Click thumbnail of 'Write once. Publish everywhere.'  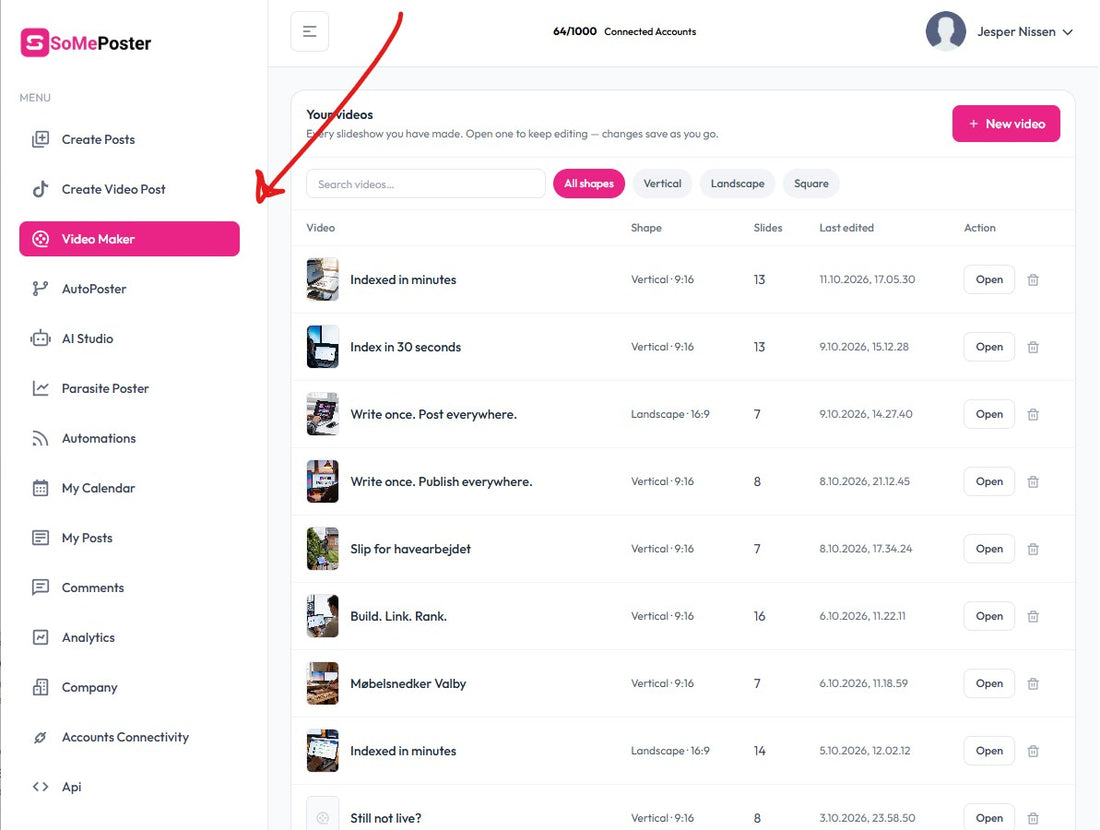[323, 481]
